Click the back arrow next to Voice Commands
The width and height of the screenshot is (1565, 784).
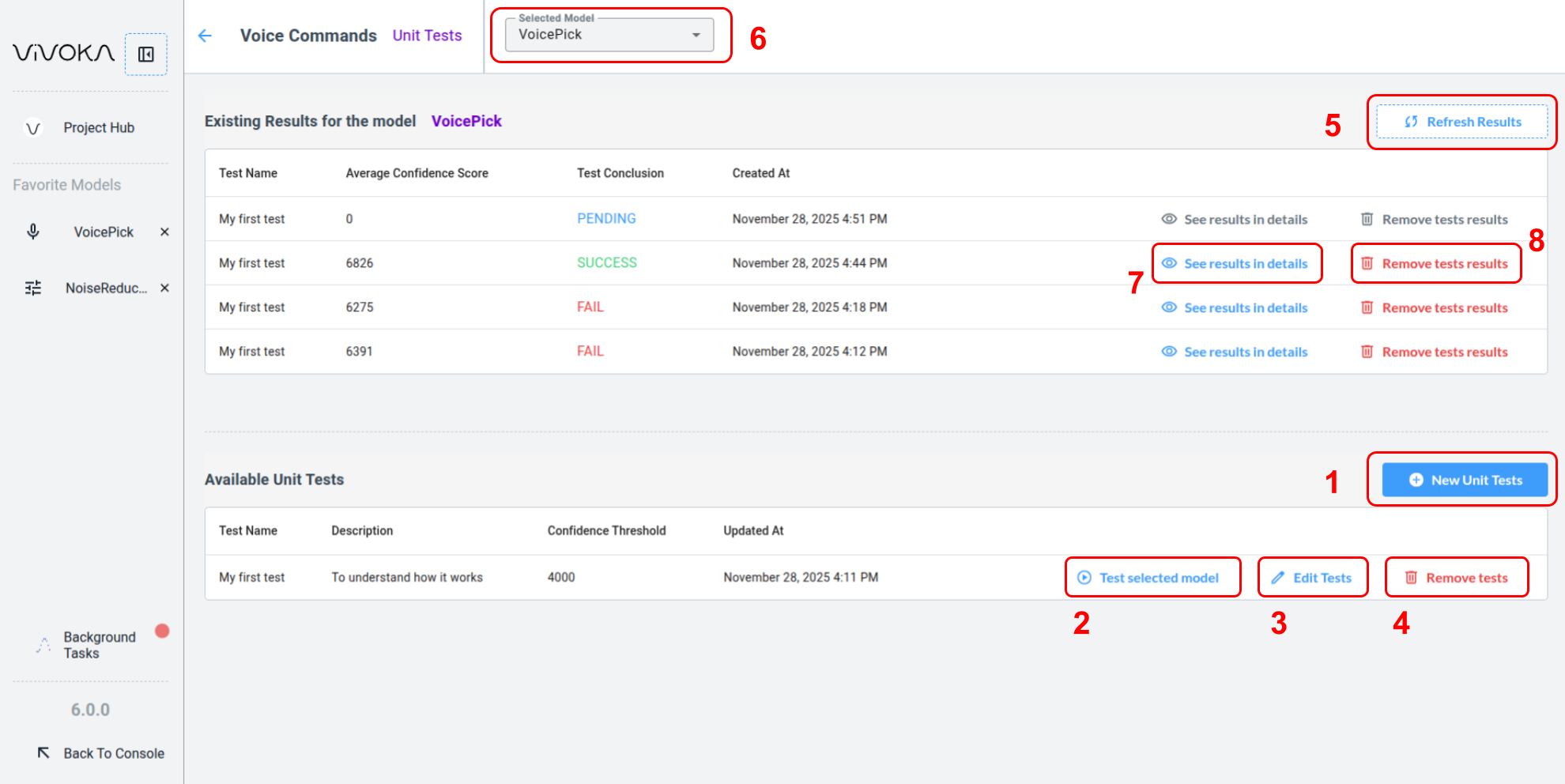(x=205, y=36)
